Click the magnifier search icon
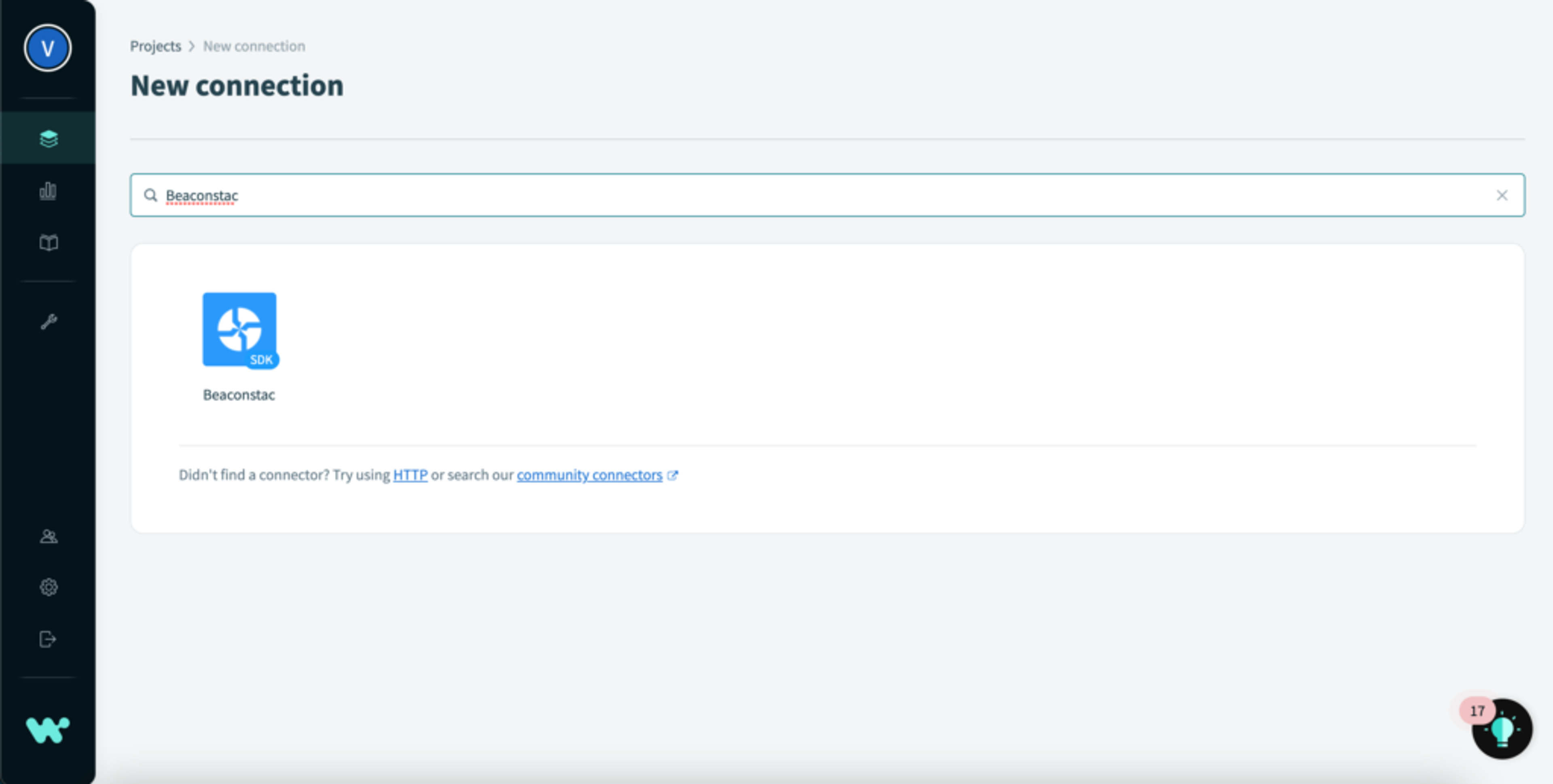 [150, 194]
